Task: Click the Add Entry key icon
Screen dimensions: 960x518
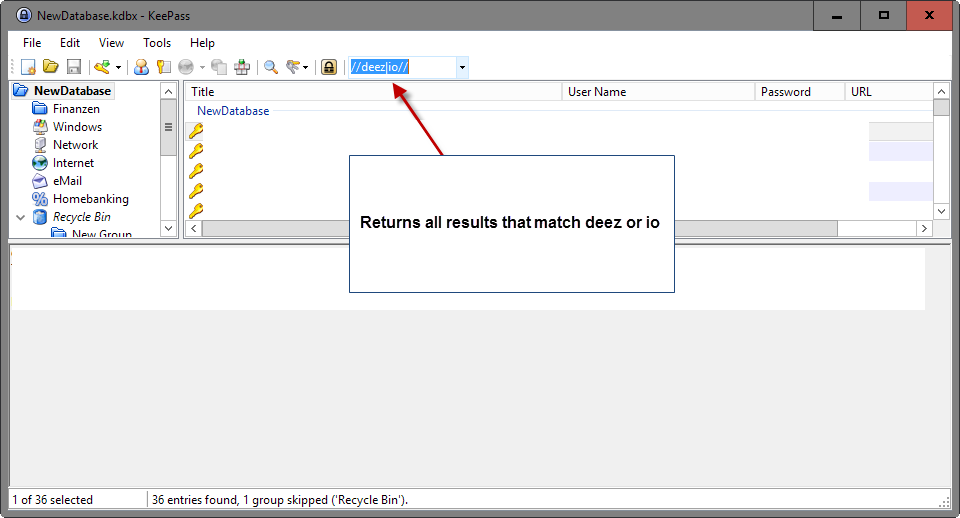Action: point(101,68)
